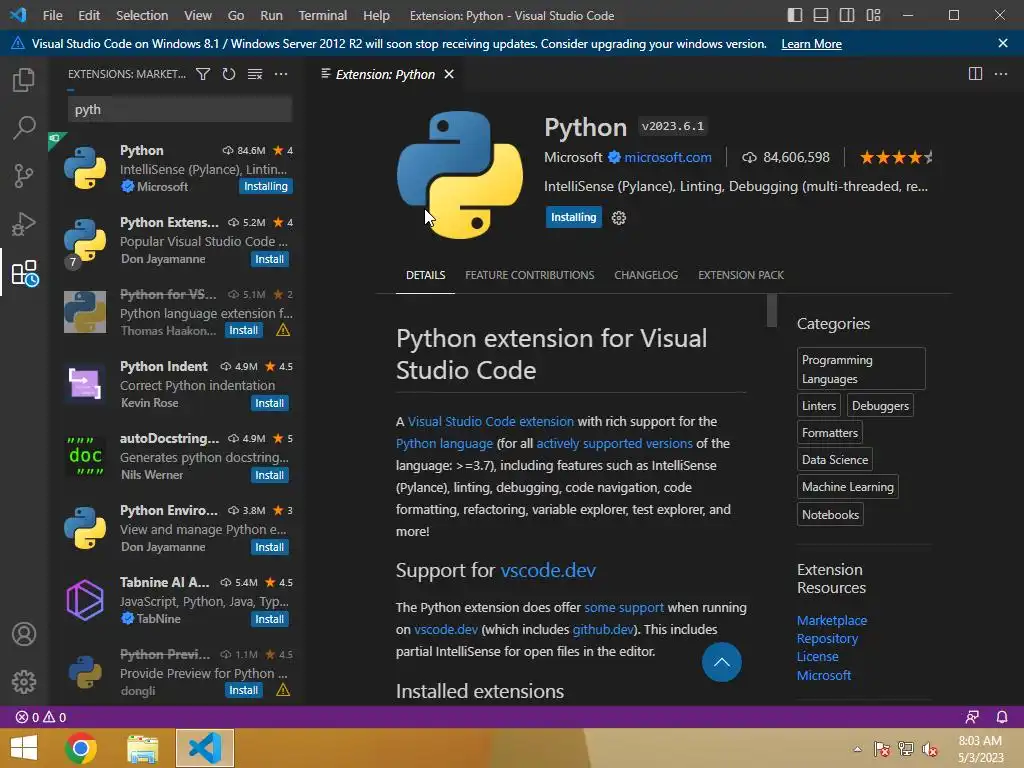
Task: Open microsoft.com publisher link
Action: 667,157
